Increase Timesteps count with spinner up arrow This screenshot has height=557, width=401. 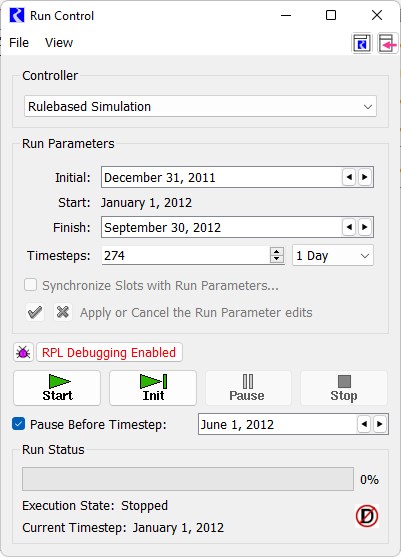pos(277,251)
